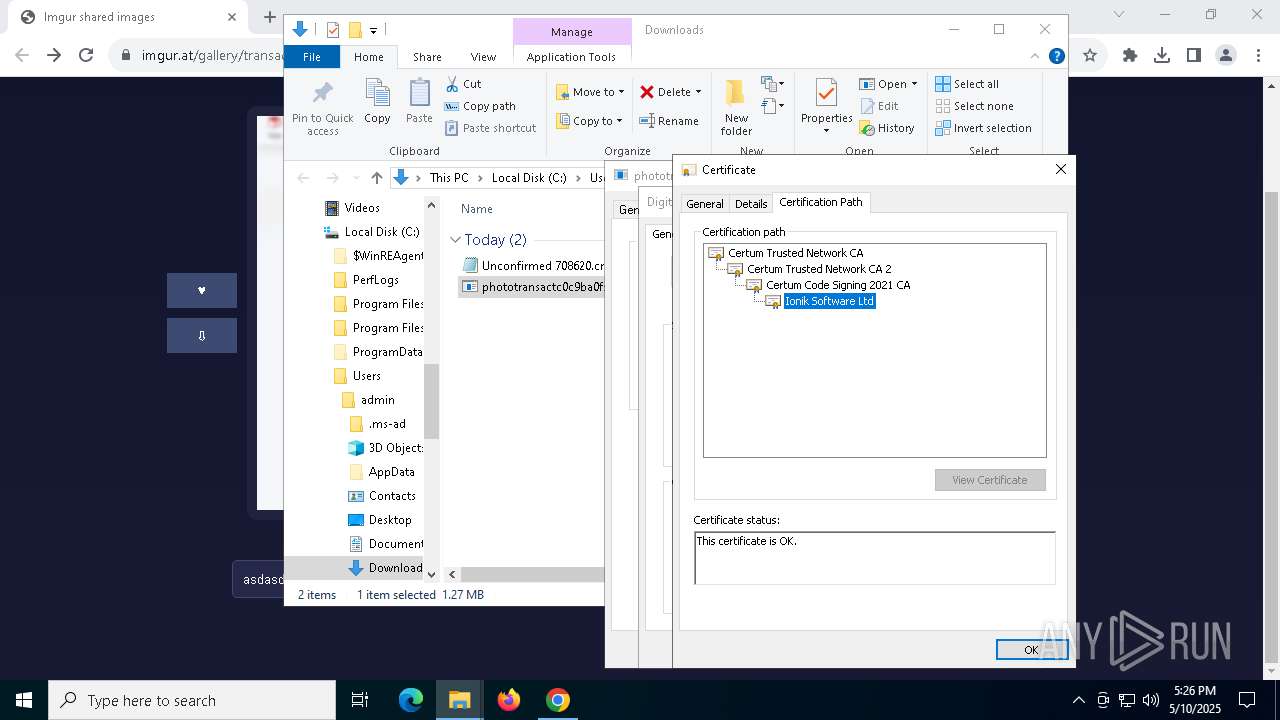Click Copy path in Clipboard group
Image resolution: width=1280 pixels, height=720 pixels.
tap(480, 106)
